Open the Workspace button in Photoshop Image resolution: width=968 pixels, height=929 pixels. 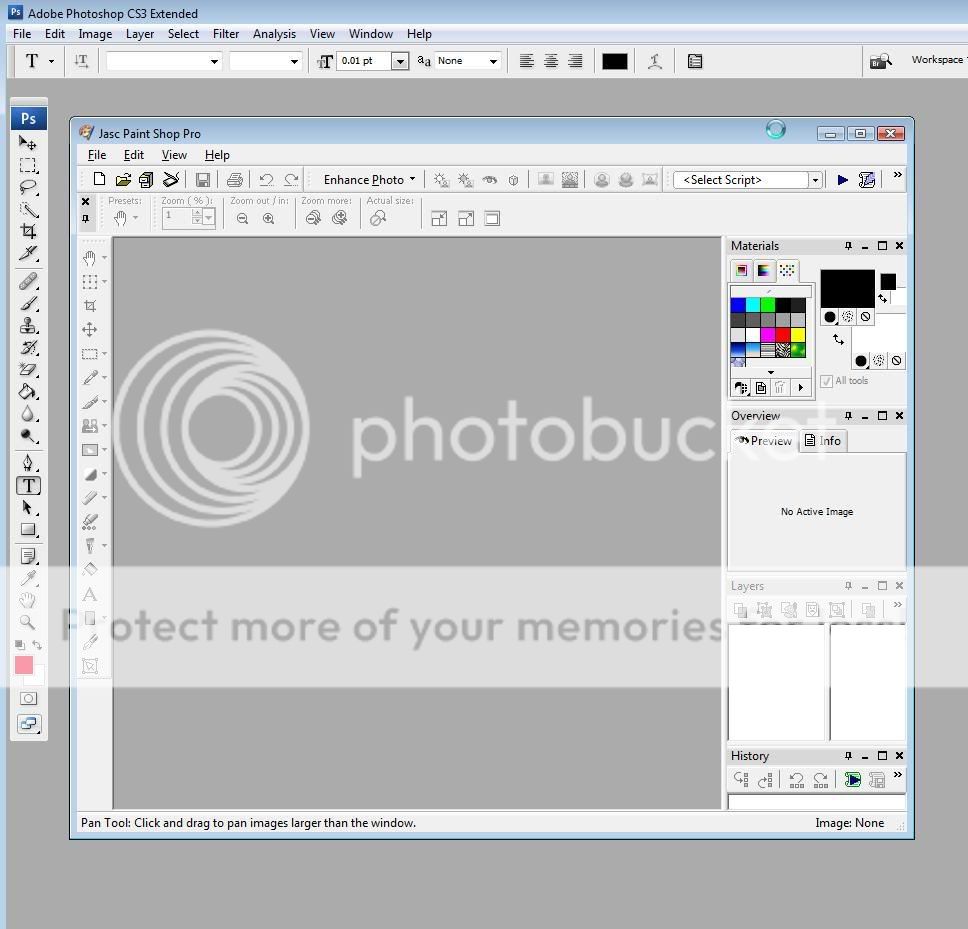[937, 60]
